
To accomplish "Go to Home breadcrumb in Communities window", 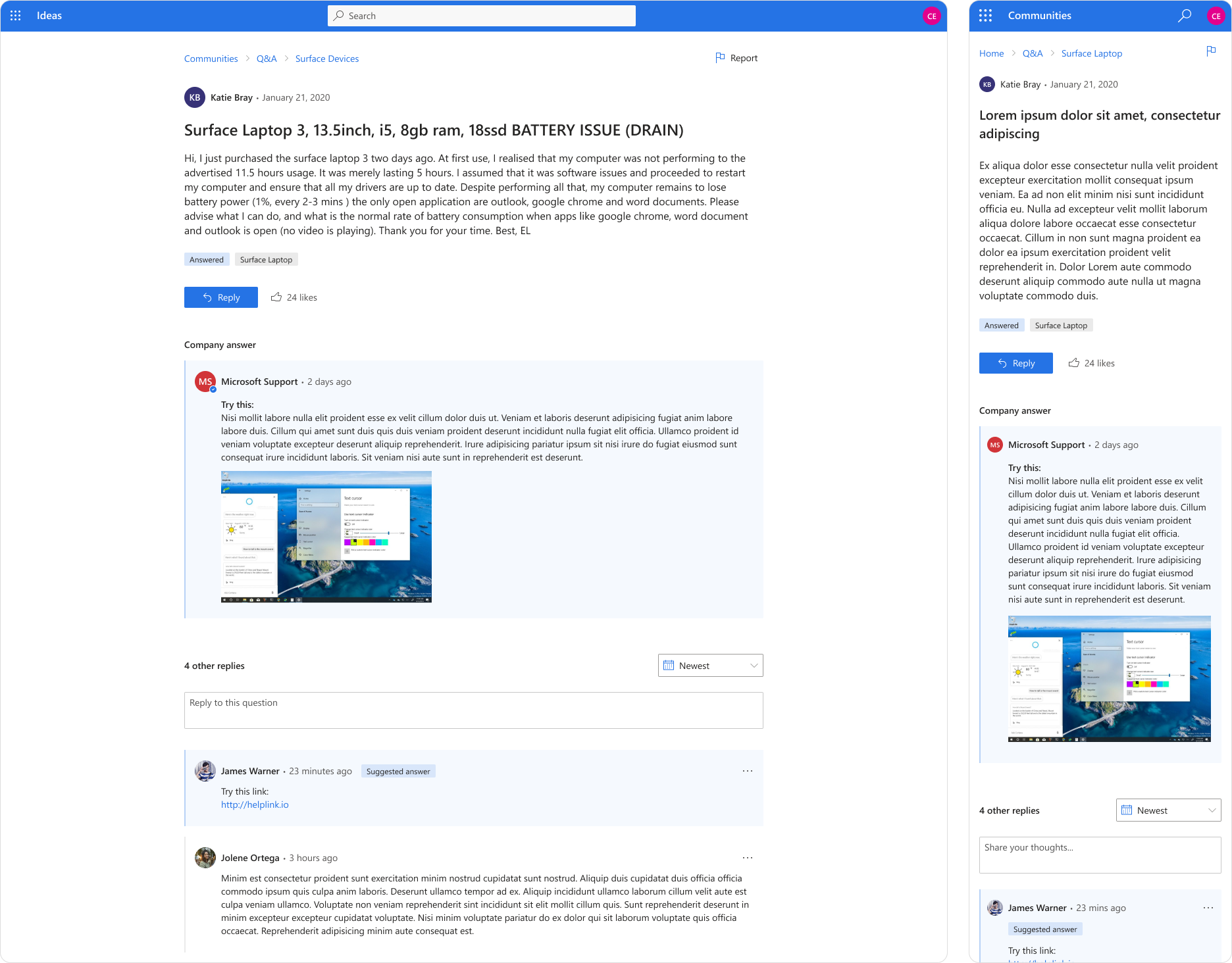I will coord(991,53).
